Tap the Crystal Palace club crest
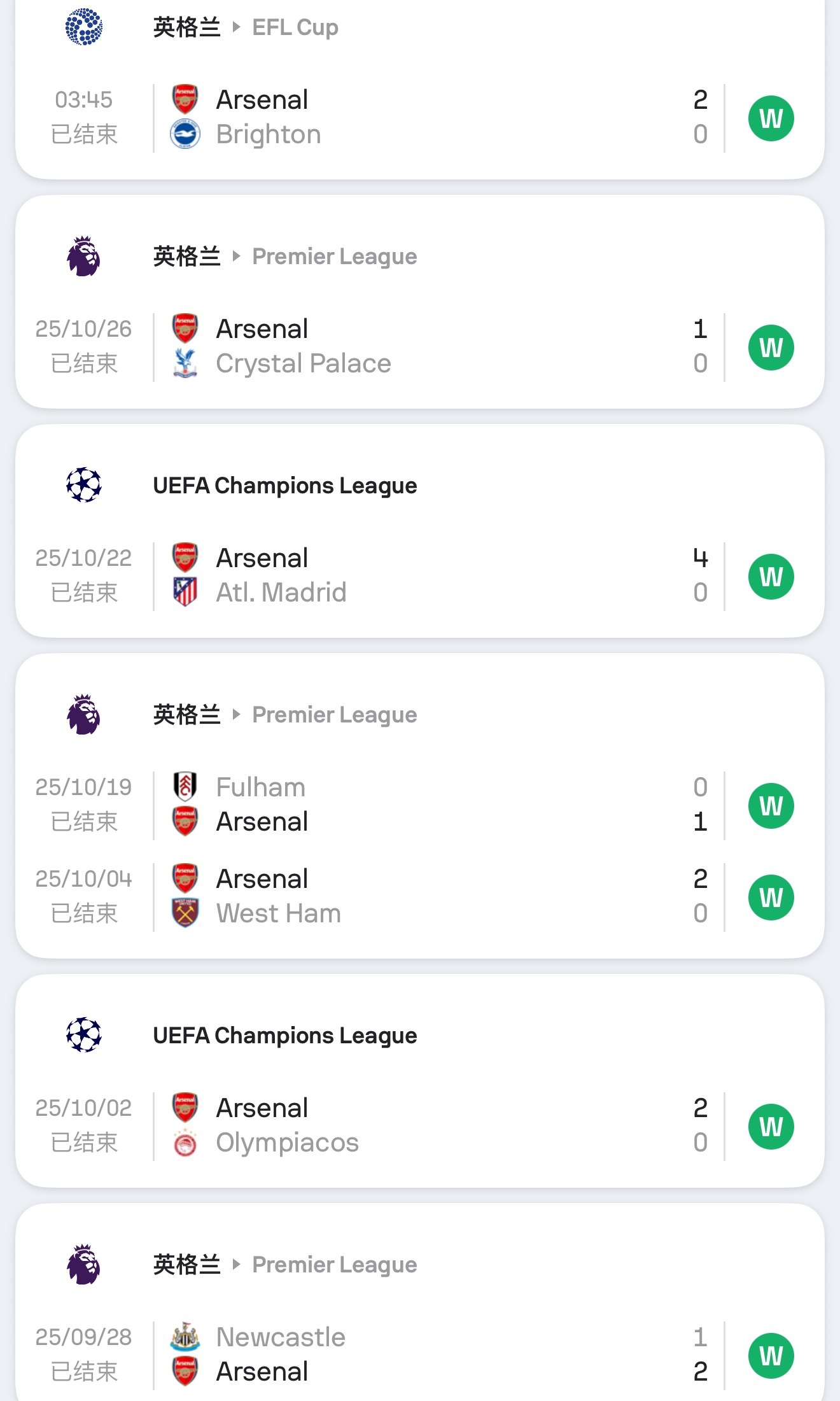 (x=185, y=363)
